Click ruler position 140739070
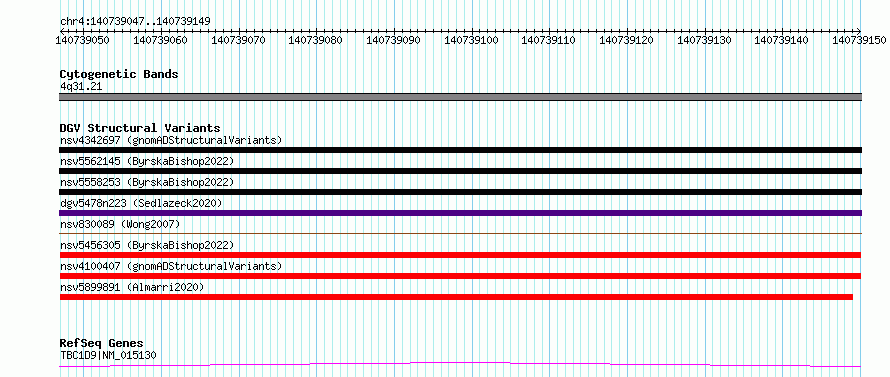The width and height of the screenshot is (890, 377). [238, 40]
